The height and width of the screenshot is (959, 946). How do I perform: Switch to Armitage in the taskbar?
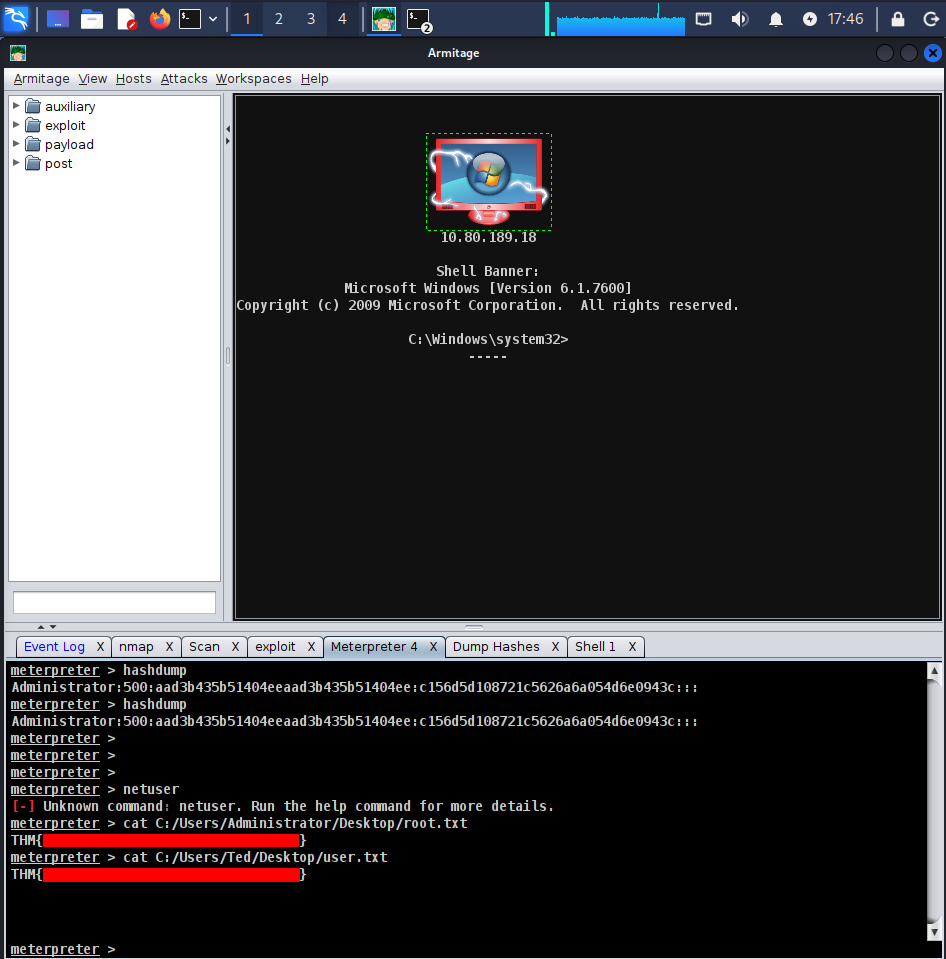(384, 19)
